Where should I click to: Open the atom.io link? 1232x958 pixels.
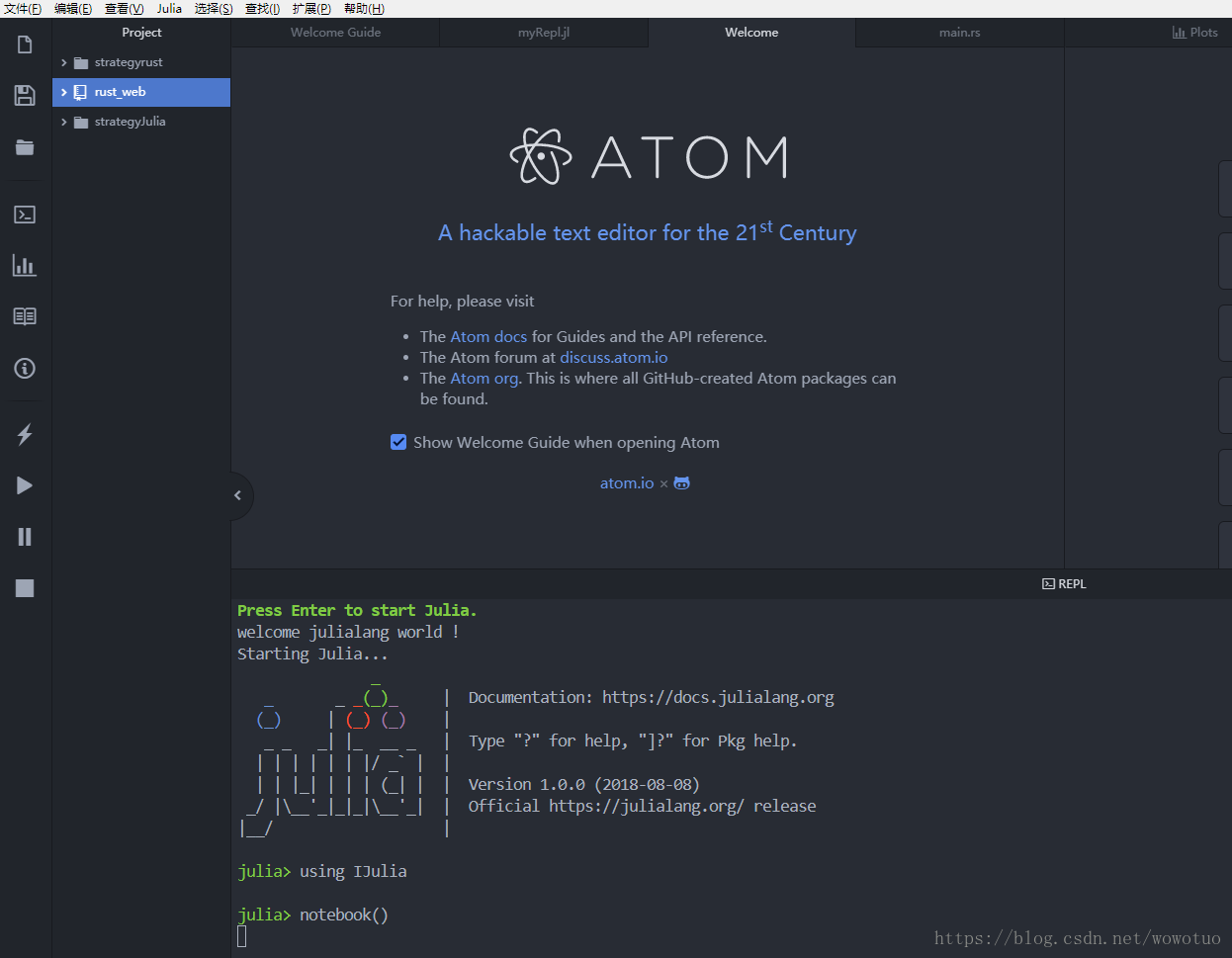click(x=627, y=483)
